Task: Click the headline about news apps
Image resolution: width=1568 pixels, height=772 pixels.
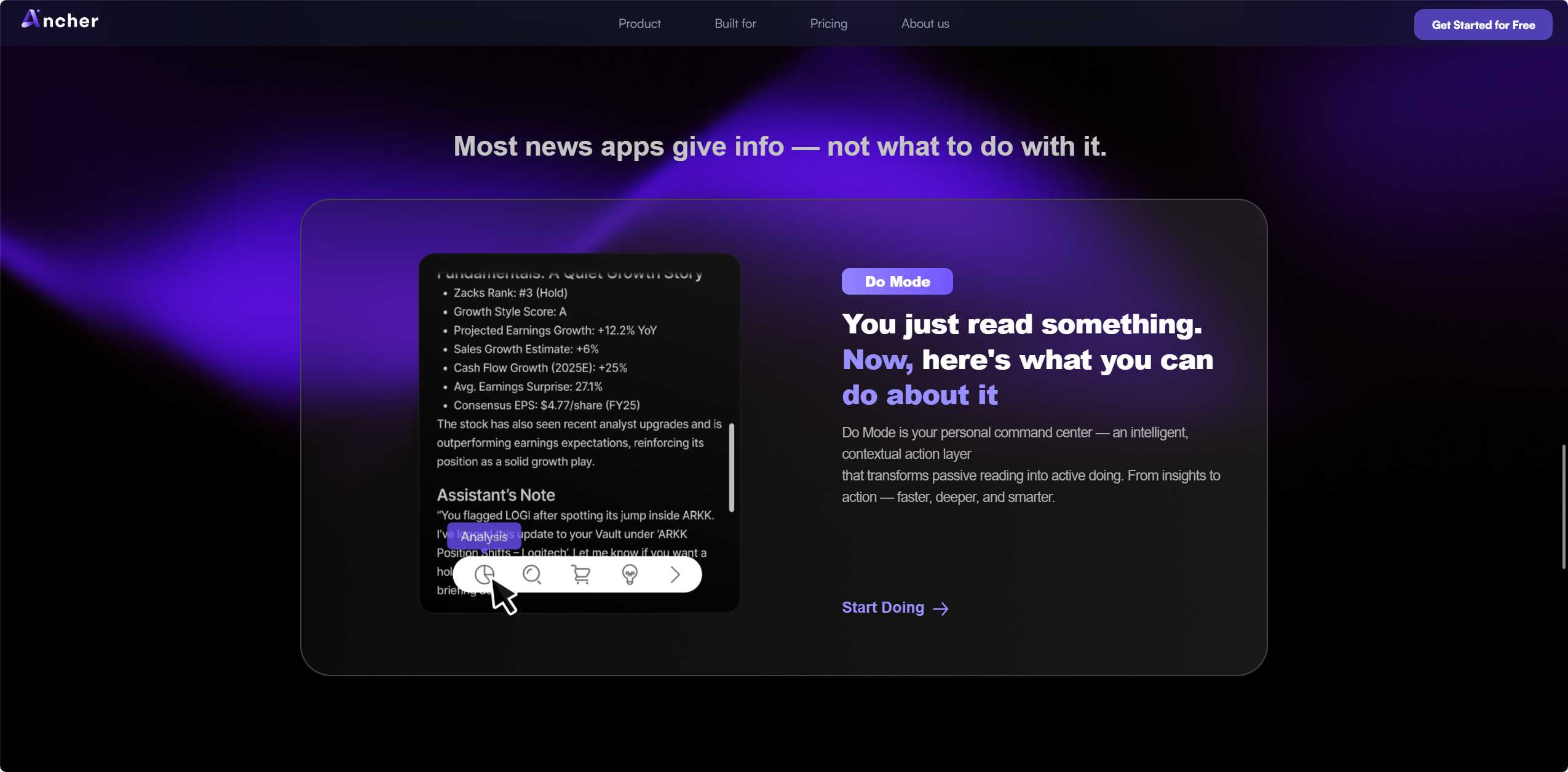Action: [x=780, y=146]
